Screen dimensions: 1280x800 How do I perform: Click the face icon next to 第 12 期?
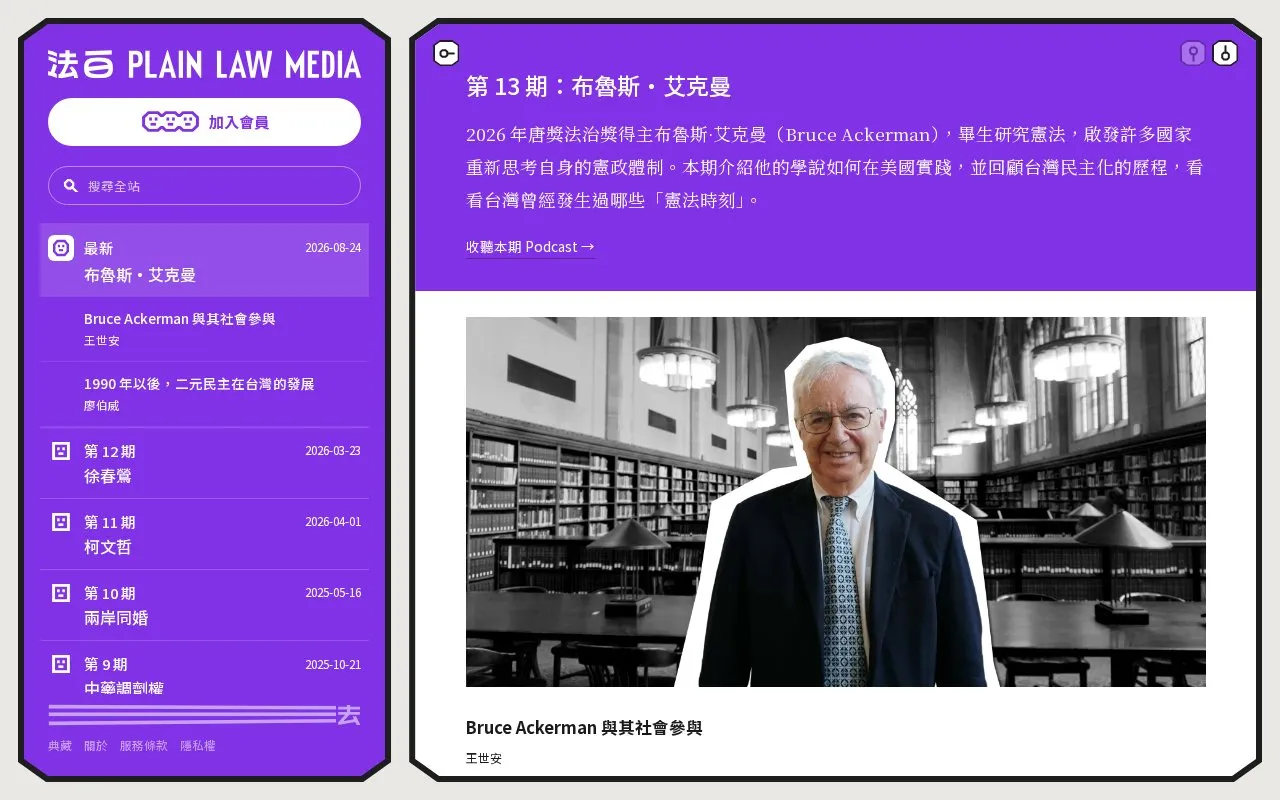61,451
